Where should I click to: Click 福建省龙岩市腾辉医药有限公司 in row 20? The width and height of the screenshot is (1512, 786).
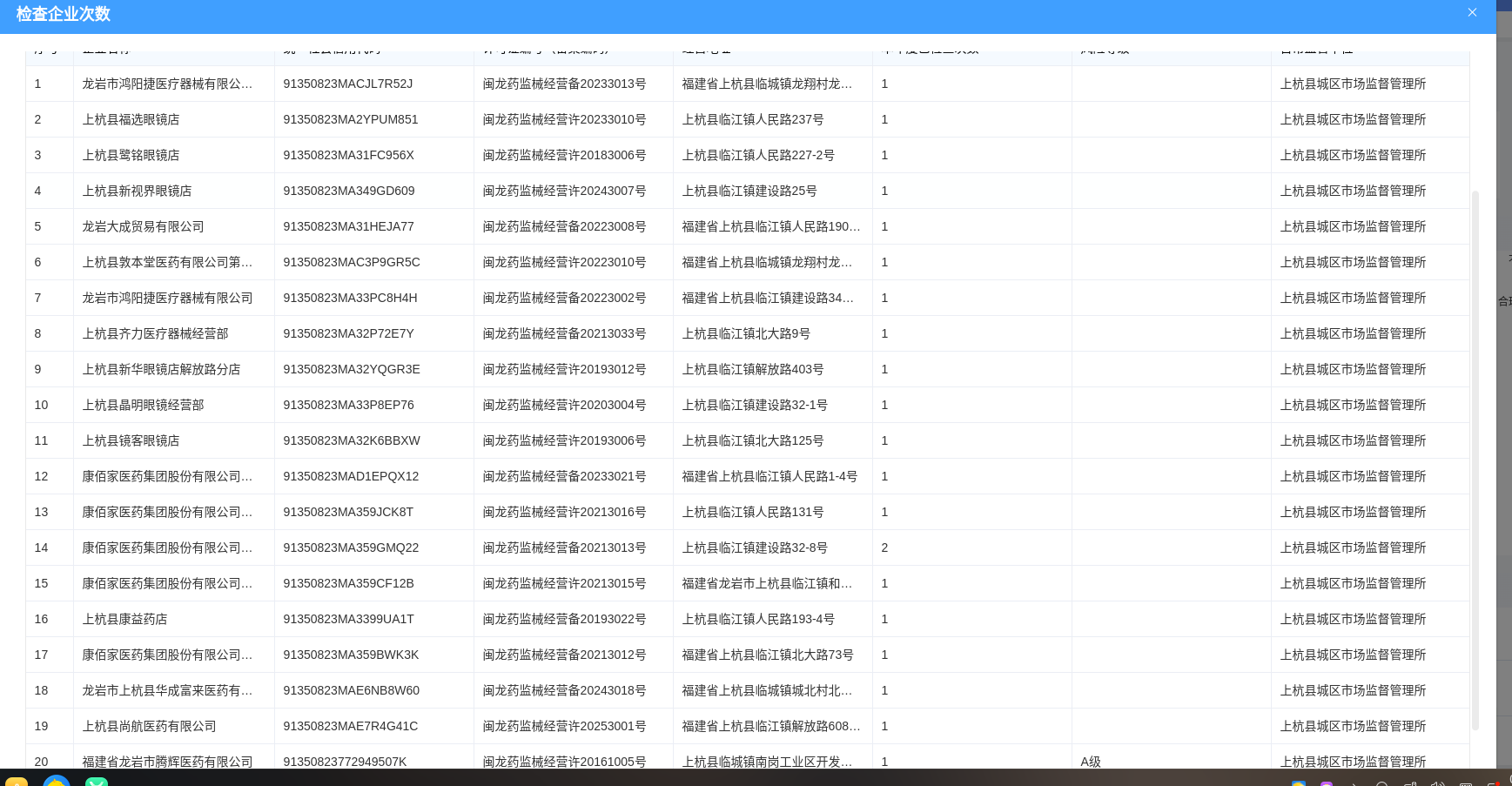tap(167, 762)
